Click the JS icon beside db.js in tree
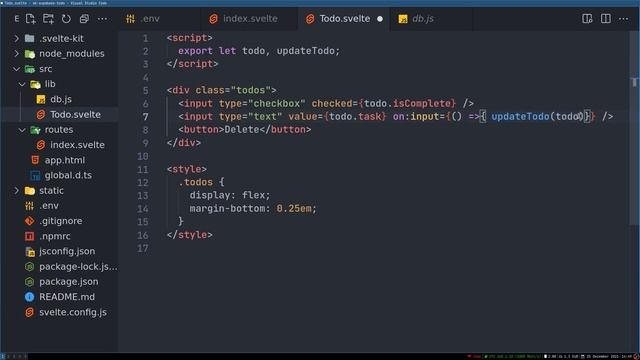Screen dimensions: 640x360 (x=41, y=99)
